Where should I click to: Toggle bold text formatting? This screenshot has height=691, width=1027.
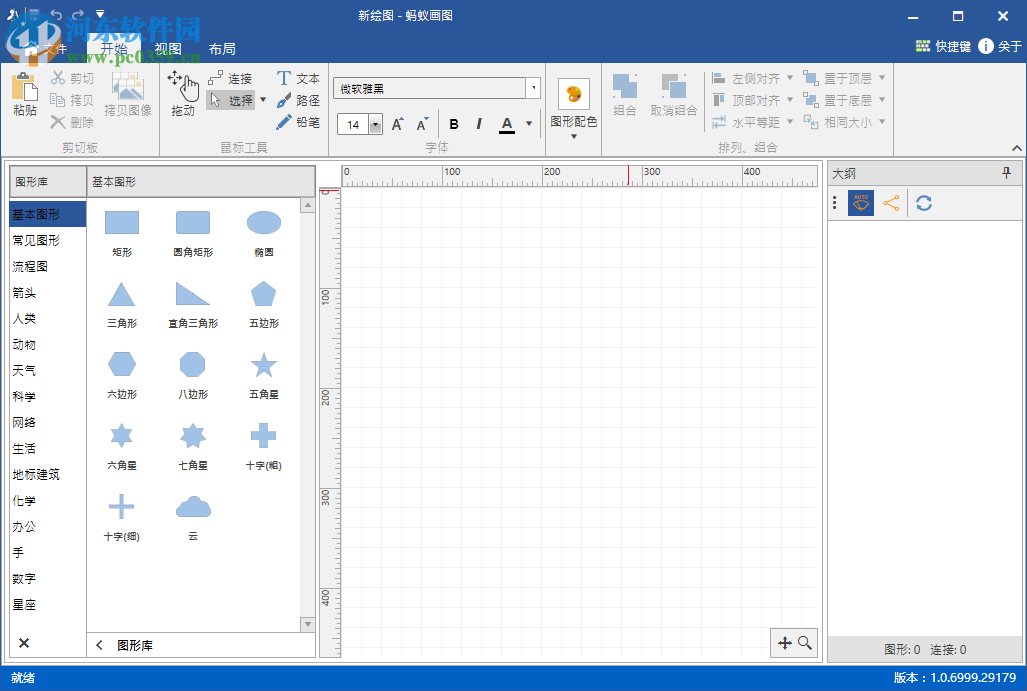454,124
